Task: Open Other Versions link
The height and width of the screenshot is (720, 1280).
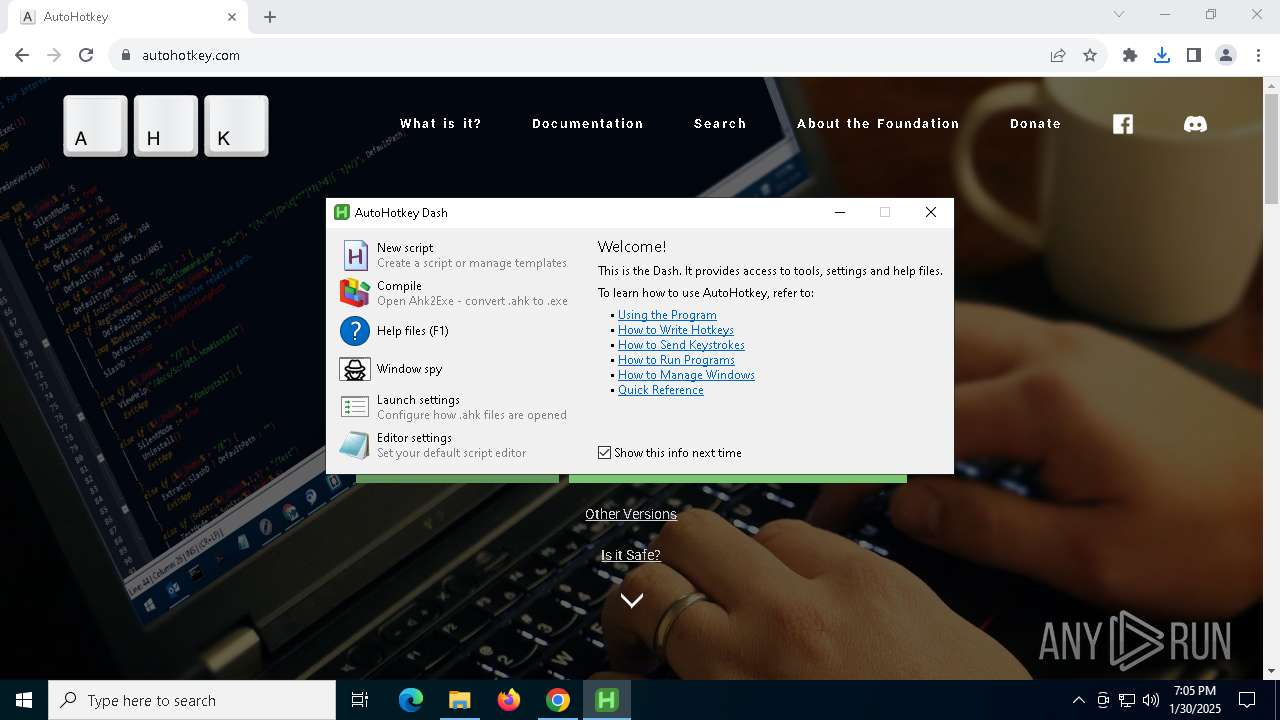Action: tap(631, 514)
